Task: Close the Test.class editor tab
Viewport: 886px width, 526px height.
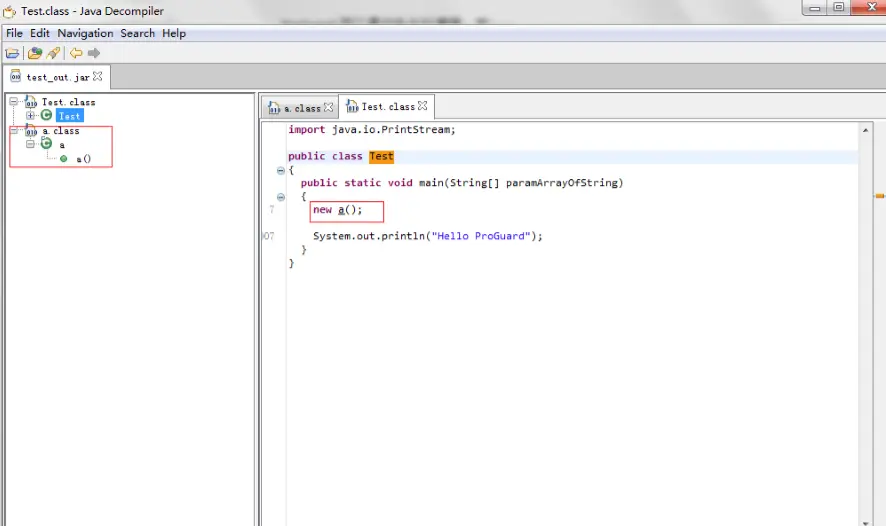Action: tap(422, 106)
